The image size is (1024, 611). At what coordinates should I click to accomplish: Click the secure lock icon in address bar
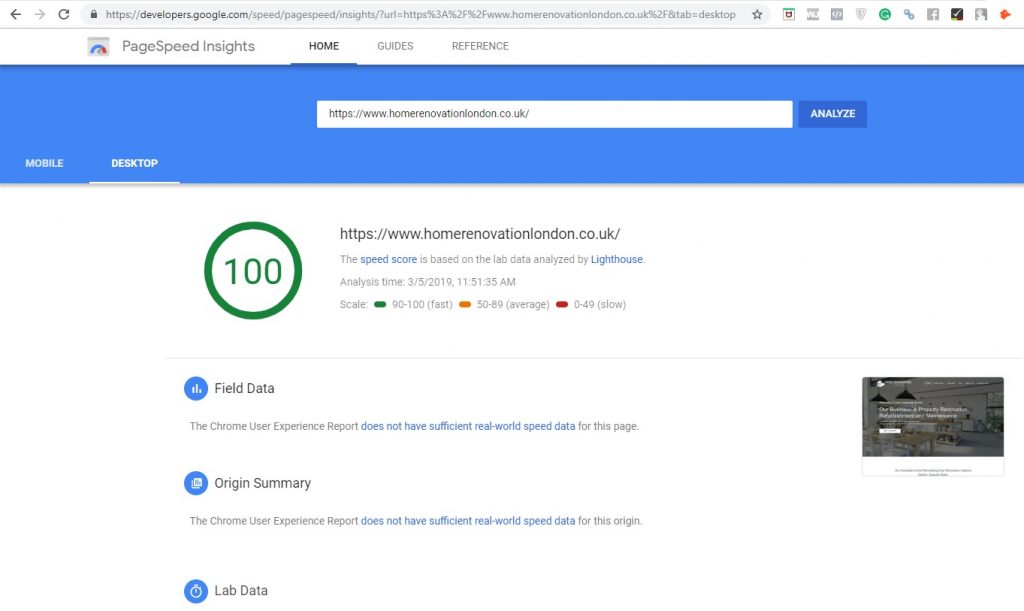point(93,14)
